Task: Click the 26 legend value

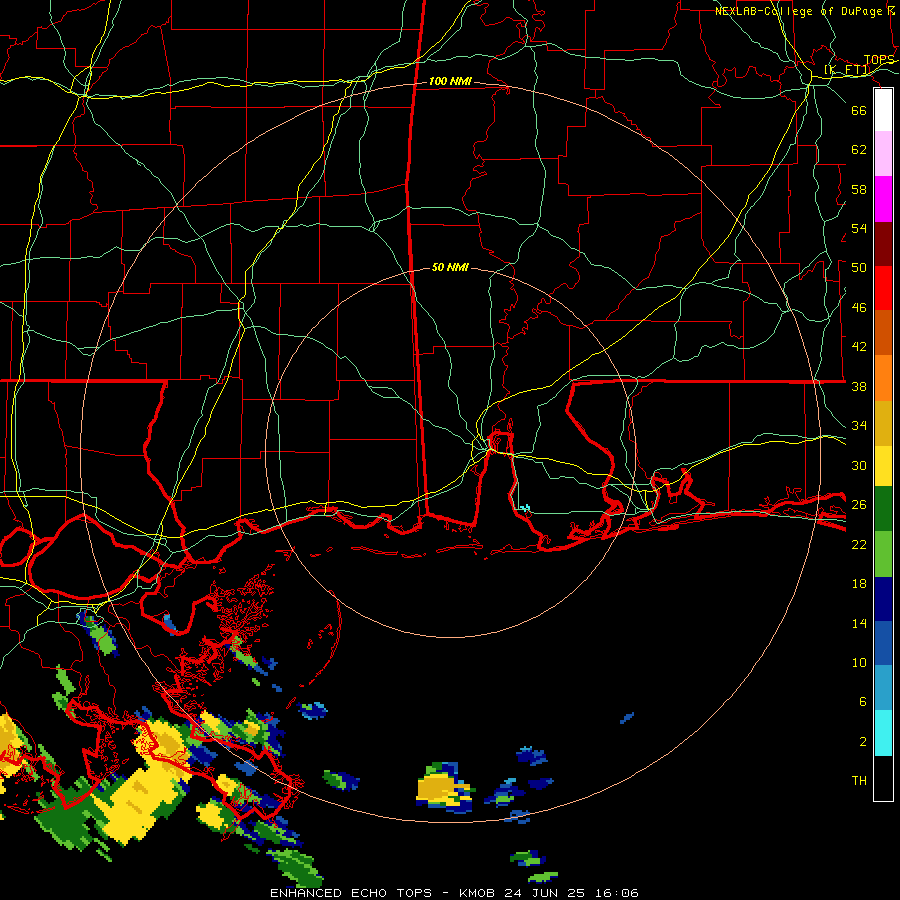Action: click(x=859, y=505)
